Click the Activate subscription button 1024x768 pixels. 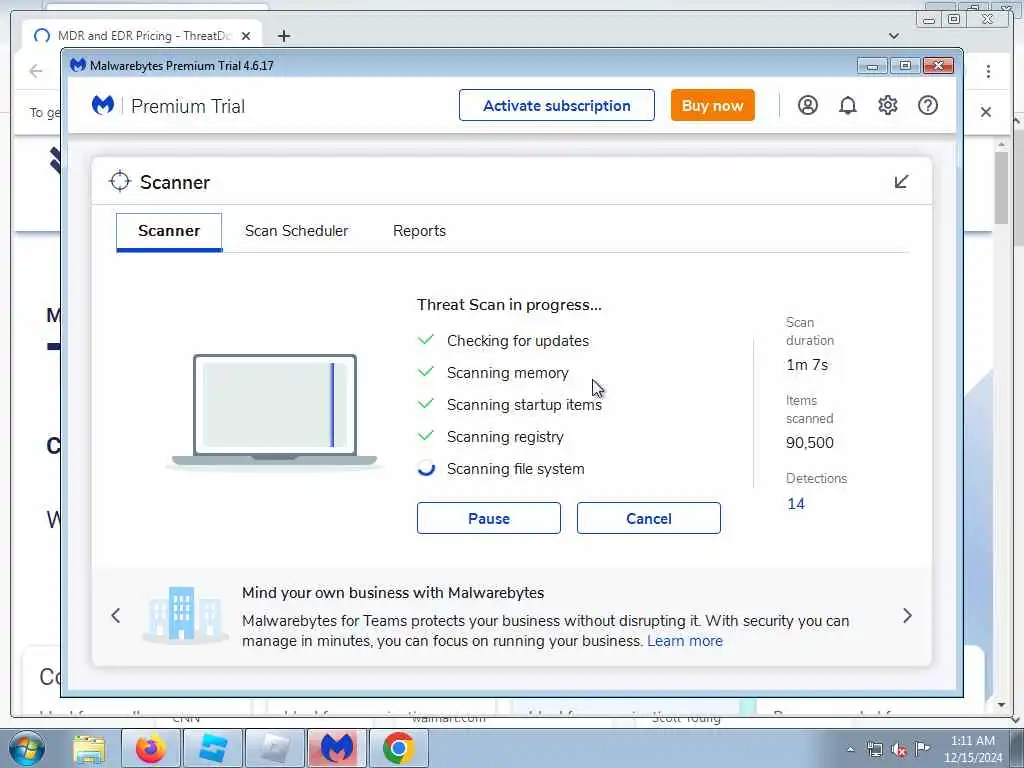pos(556,105)
